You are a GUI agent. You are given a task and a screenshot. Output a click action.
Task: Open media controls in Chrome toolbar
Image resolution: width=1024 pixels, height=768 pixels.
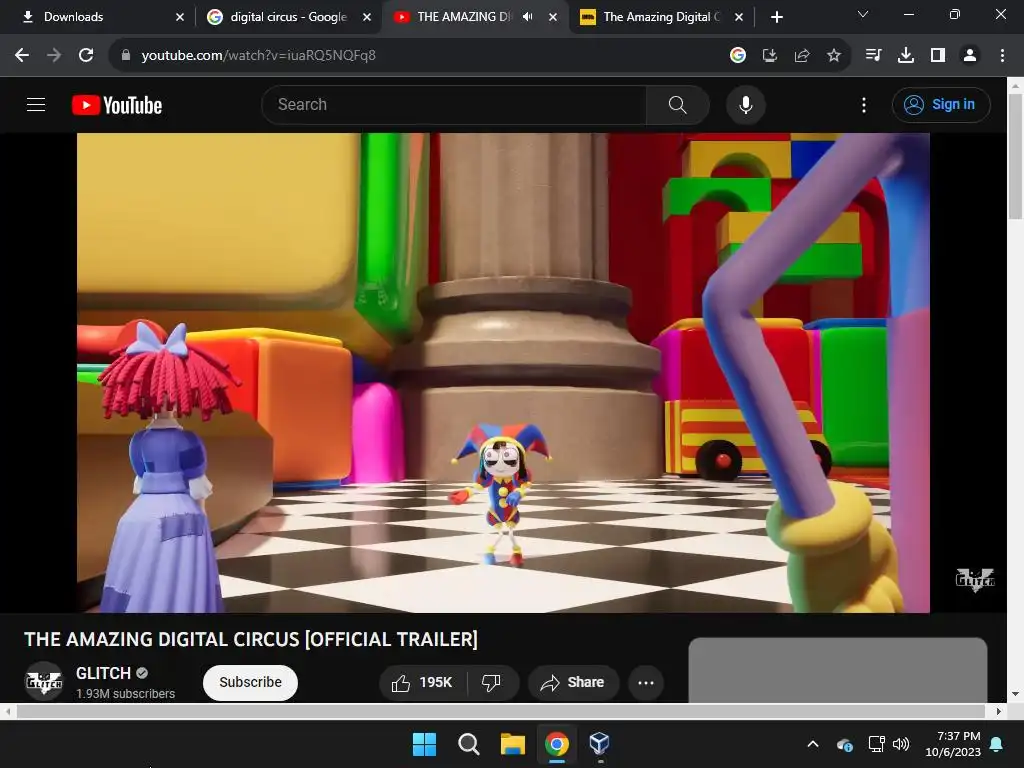873,56
